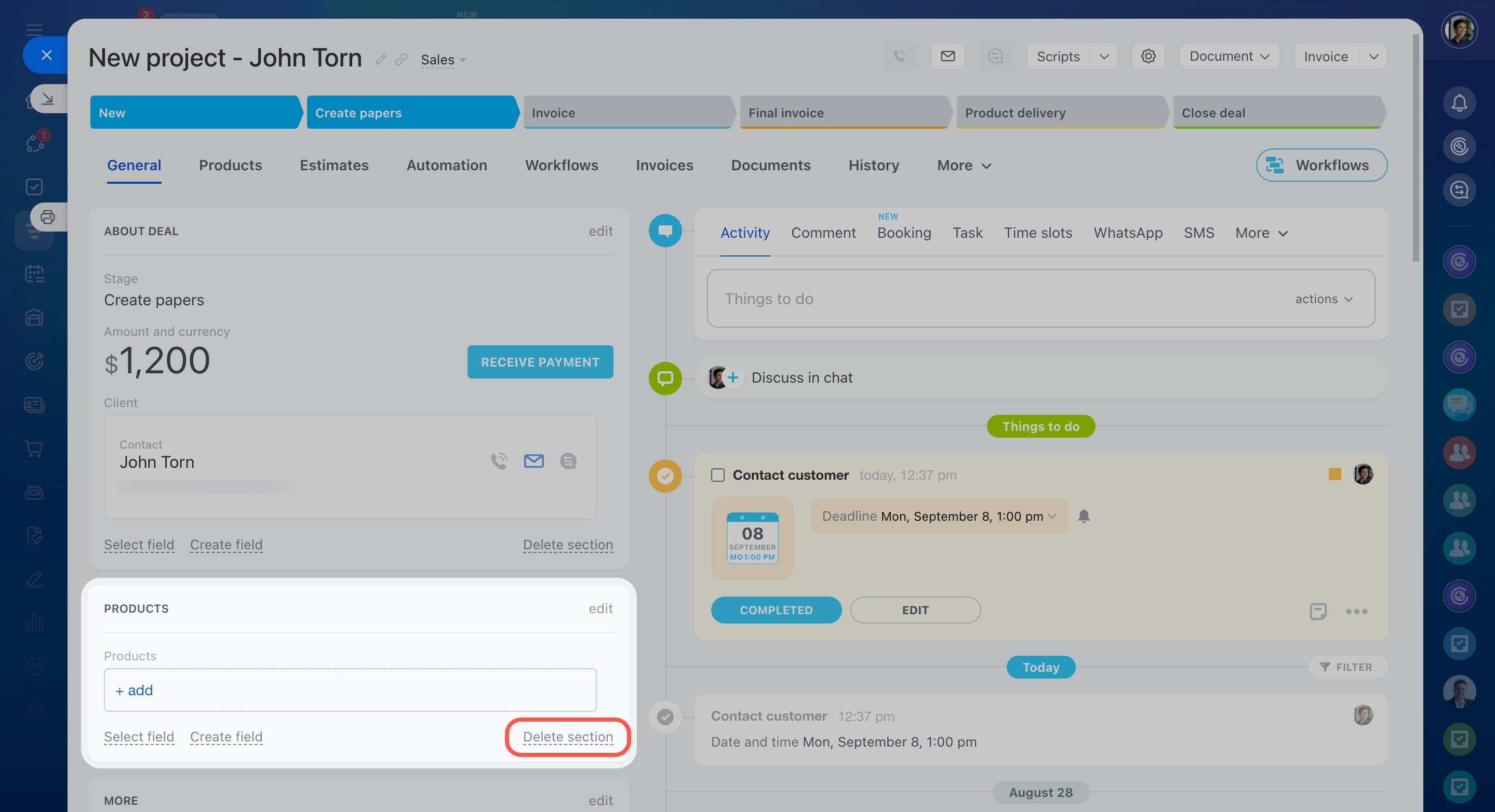Image resolution: width=1495 pixels, height=812 pixels.
Task: Click the reminder bell next to deadline
Action: [x=1084, y=516]
